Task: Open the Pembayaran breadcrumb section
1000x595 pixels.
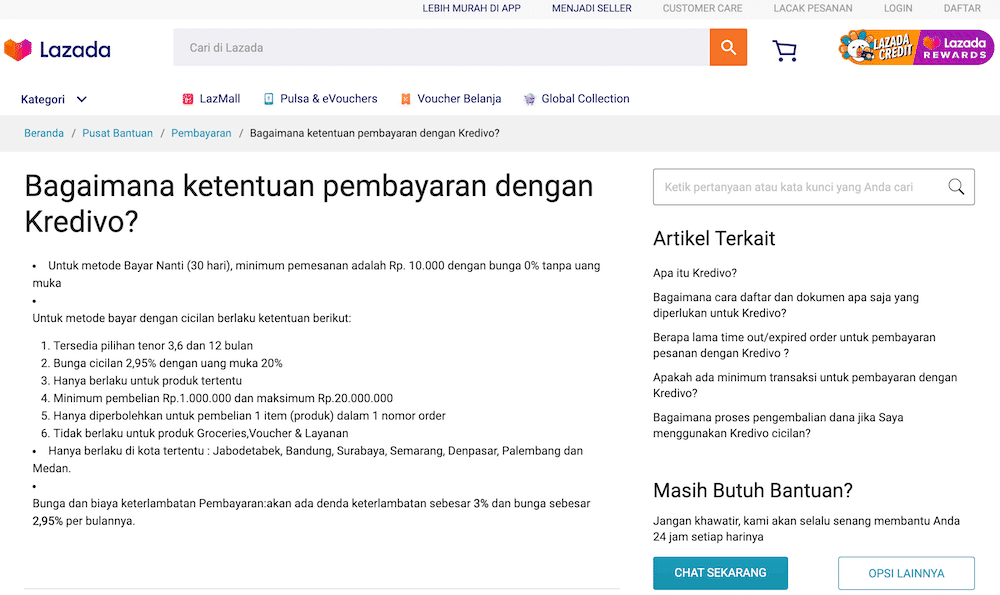Action: click(x=201, y=132)
